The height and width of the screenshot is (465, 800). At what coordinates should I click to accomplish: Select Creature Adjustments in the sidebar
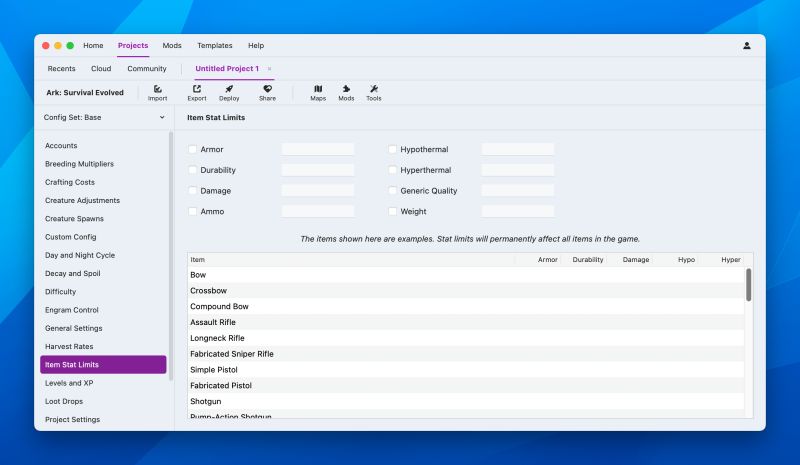103,201
